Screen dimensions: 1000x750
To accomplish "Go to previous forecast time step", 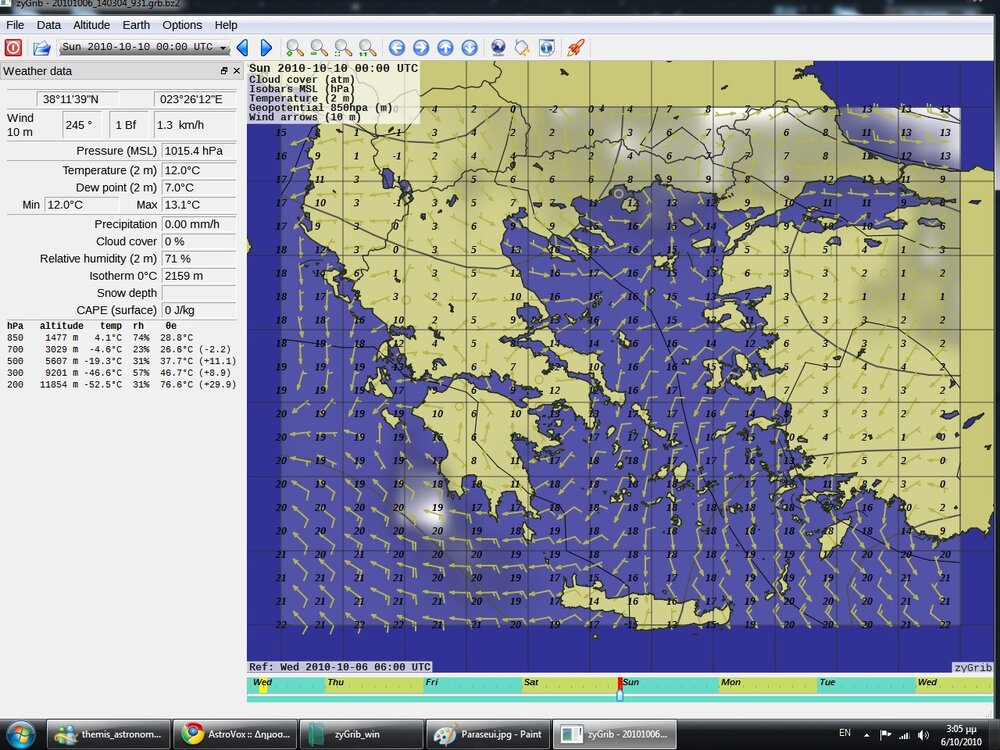I will click(x=242, y=47).
